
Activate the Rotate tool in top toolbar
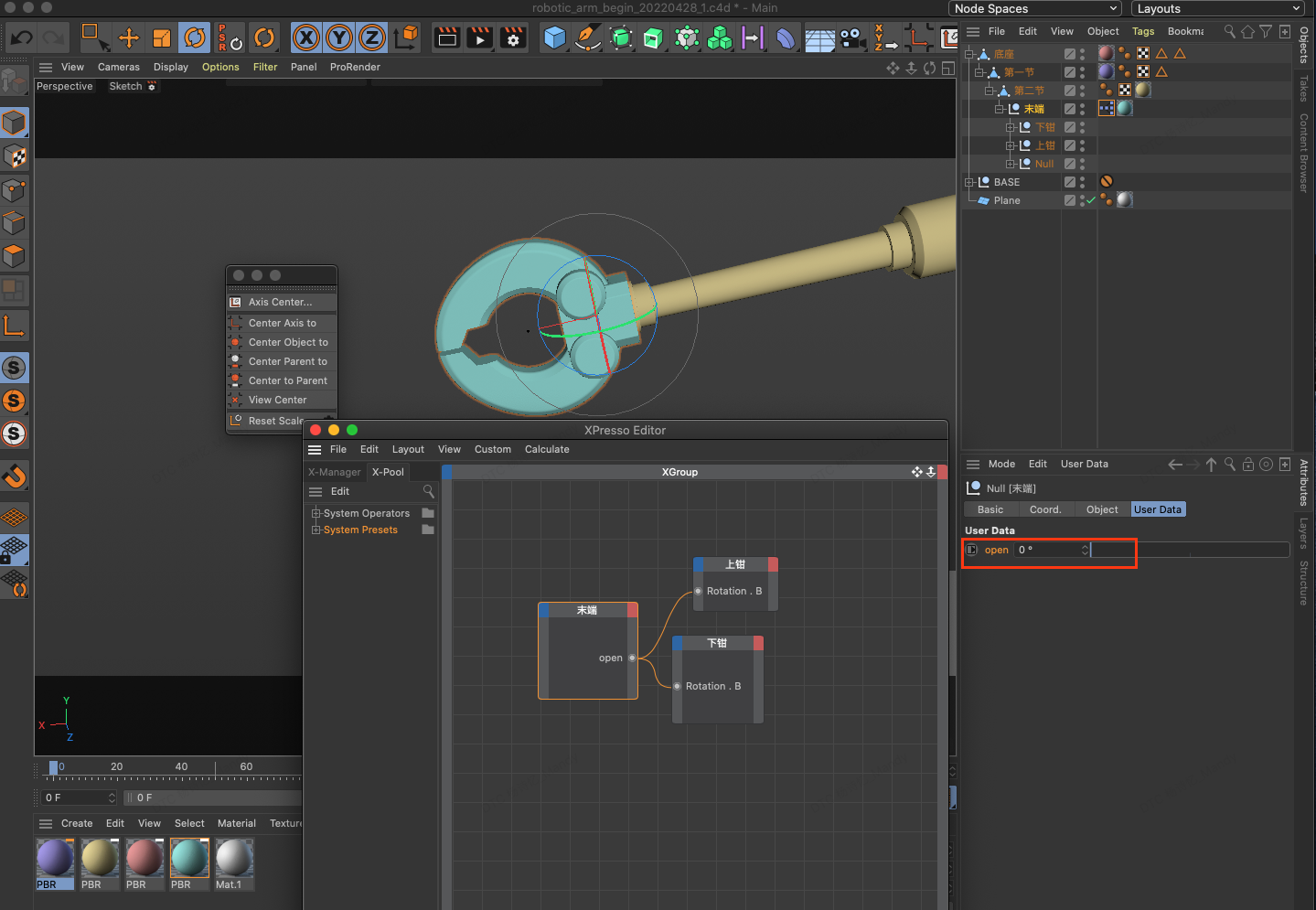tap(194, 37)
